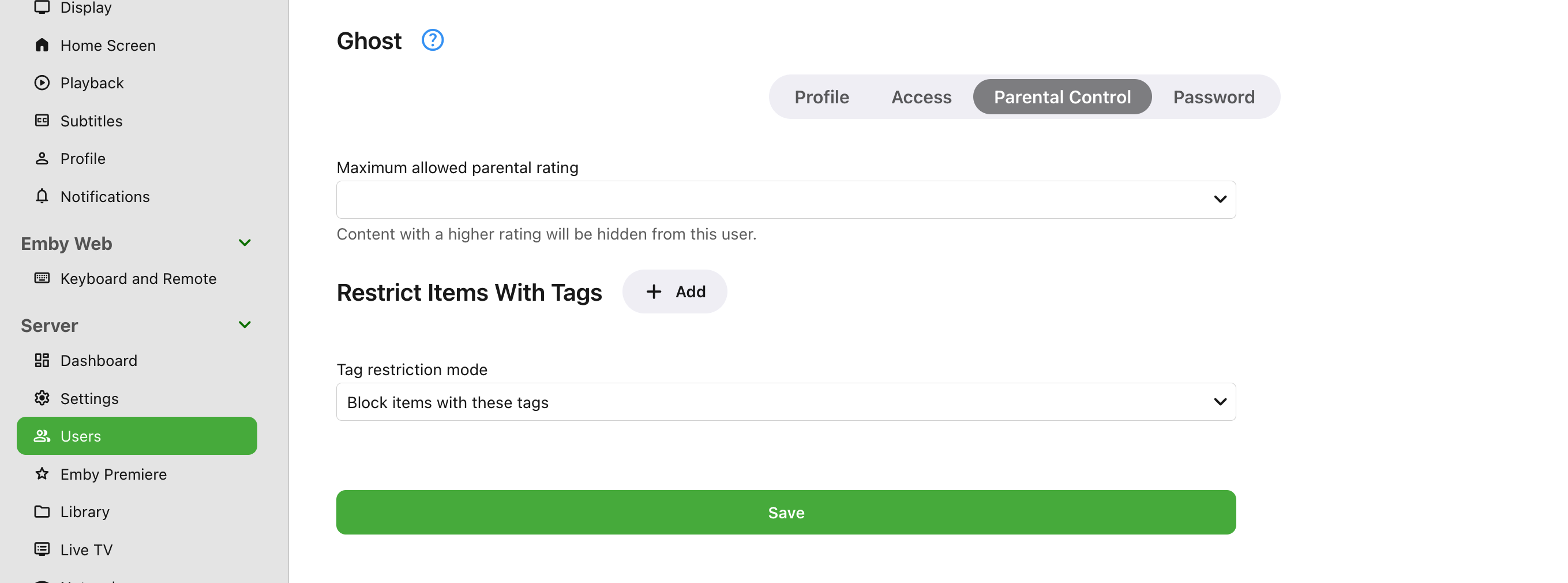Click Add next to Restrict Items With Tags
This screenshot has height=583, width=1568.
point(674,292)
